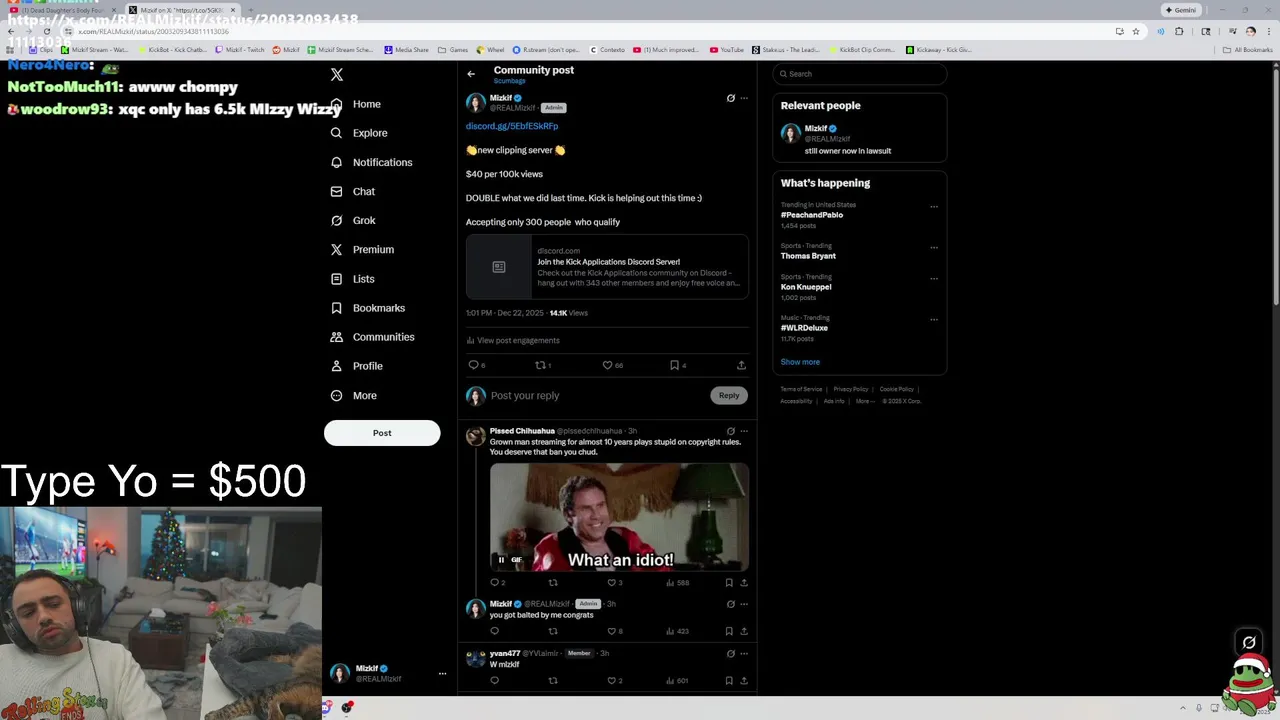Open the Terms of Service footer link

[801, 389]
